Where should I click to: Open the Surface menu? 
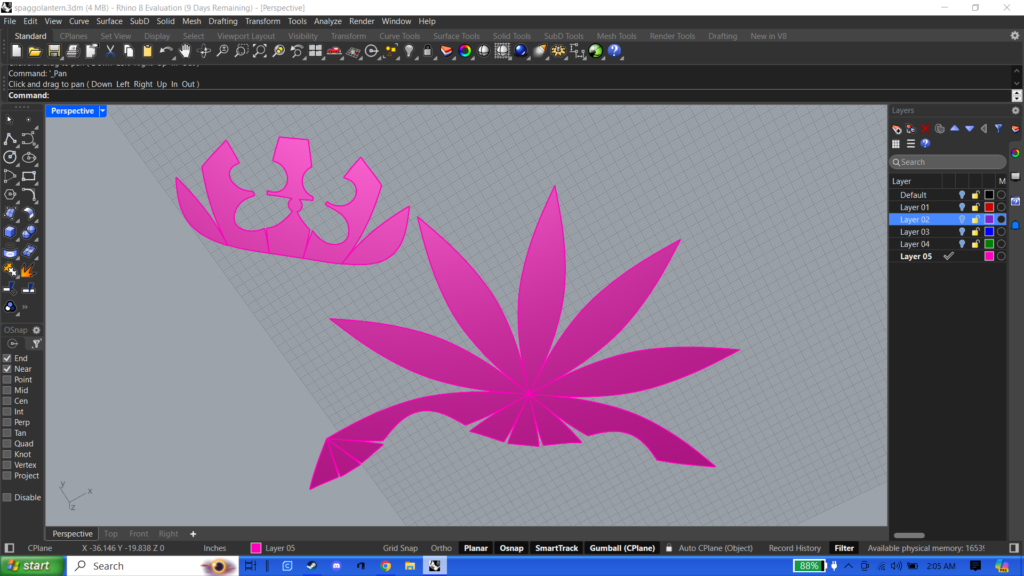click(109, 21)
